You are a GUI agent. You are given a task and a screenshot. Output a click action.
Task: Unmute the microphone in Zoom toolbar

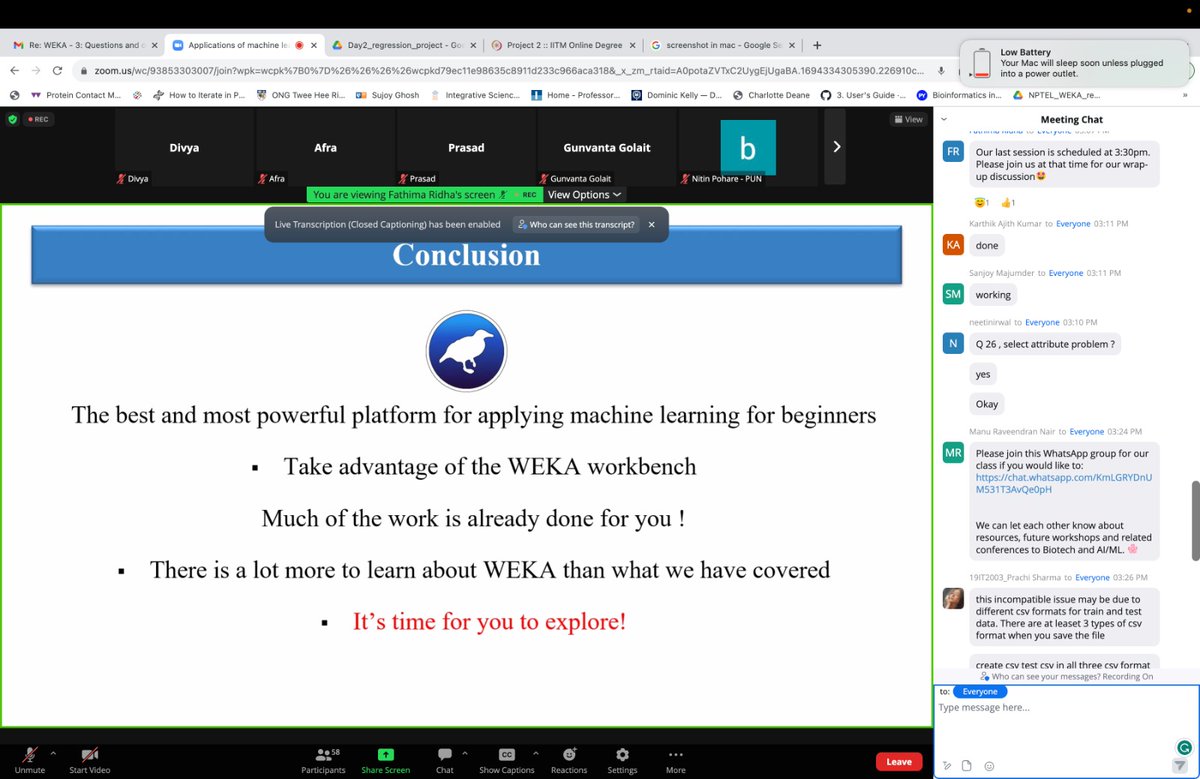30,755
